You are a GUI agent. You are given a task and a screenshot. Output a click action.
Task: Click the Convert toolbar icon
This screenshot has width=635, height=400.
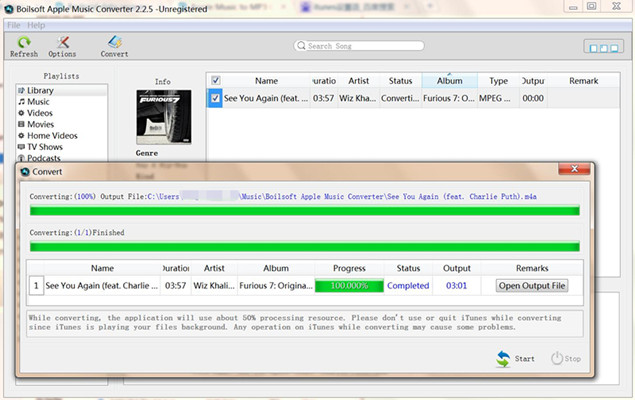point(115,42)
